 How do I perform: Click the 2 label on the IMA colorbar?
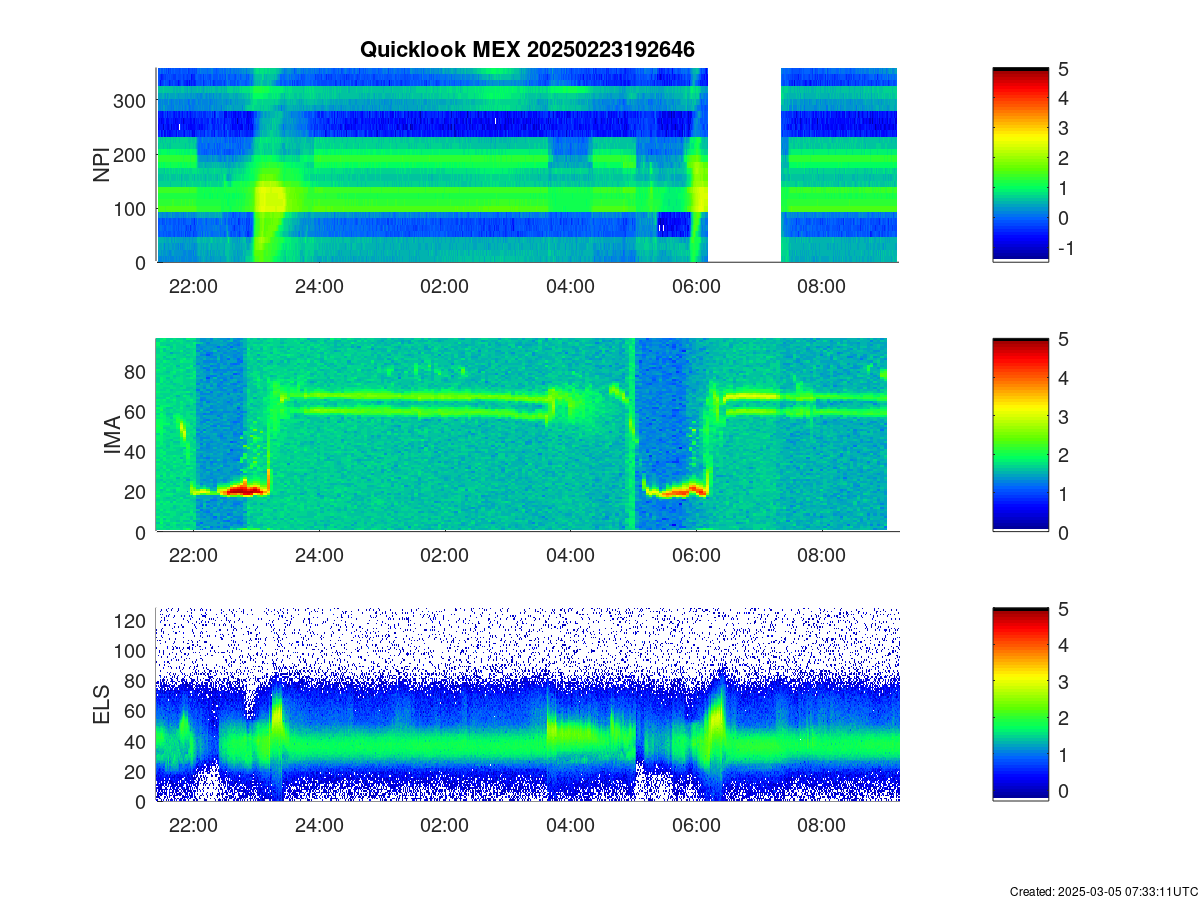click(1064, 455)
